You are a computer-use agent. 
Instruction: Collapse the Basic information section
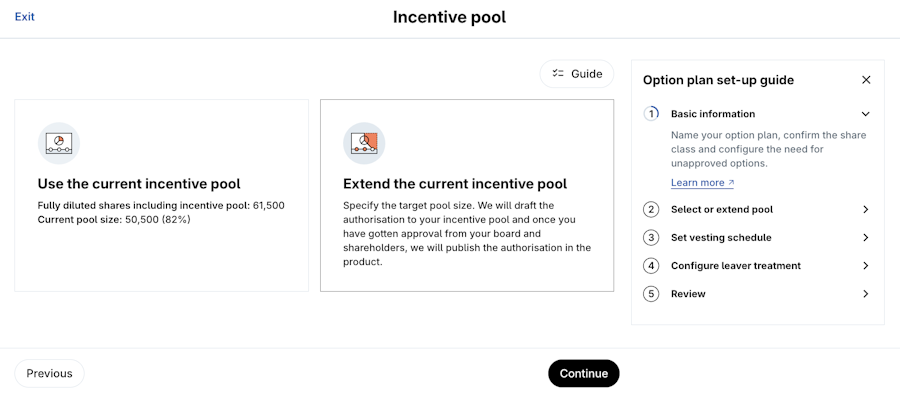click(x=865, y=114)
